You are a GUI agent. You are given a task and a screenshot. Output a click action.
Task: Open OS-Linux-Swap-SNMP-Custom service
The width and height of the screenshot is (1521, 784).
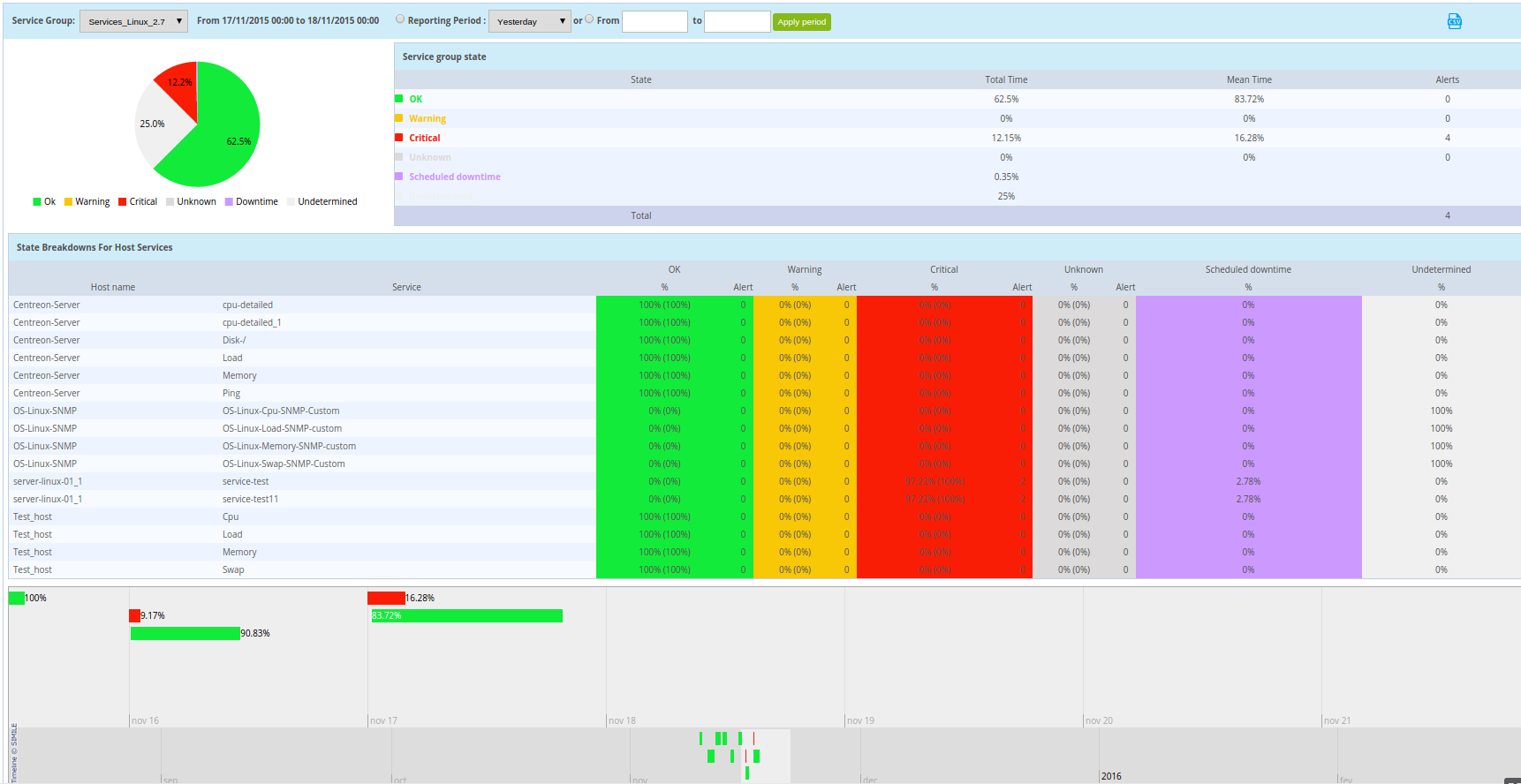(284, 464)
